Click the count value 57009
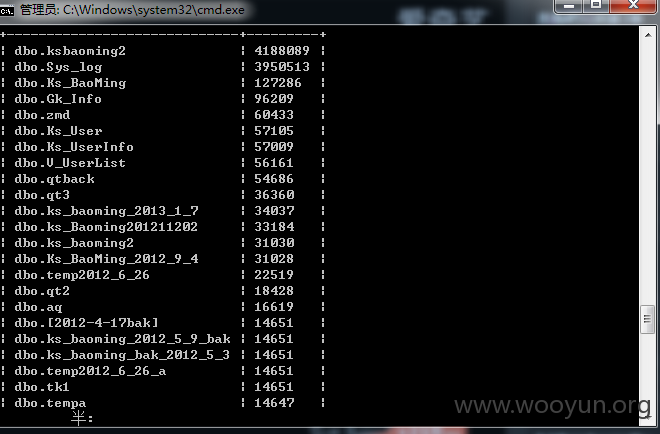 (274, 147)
